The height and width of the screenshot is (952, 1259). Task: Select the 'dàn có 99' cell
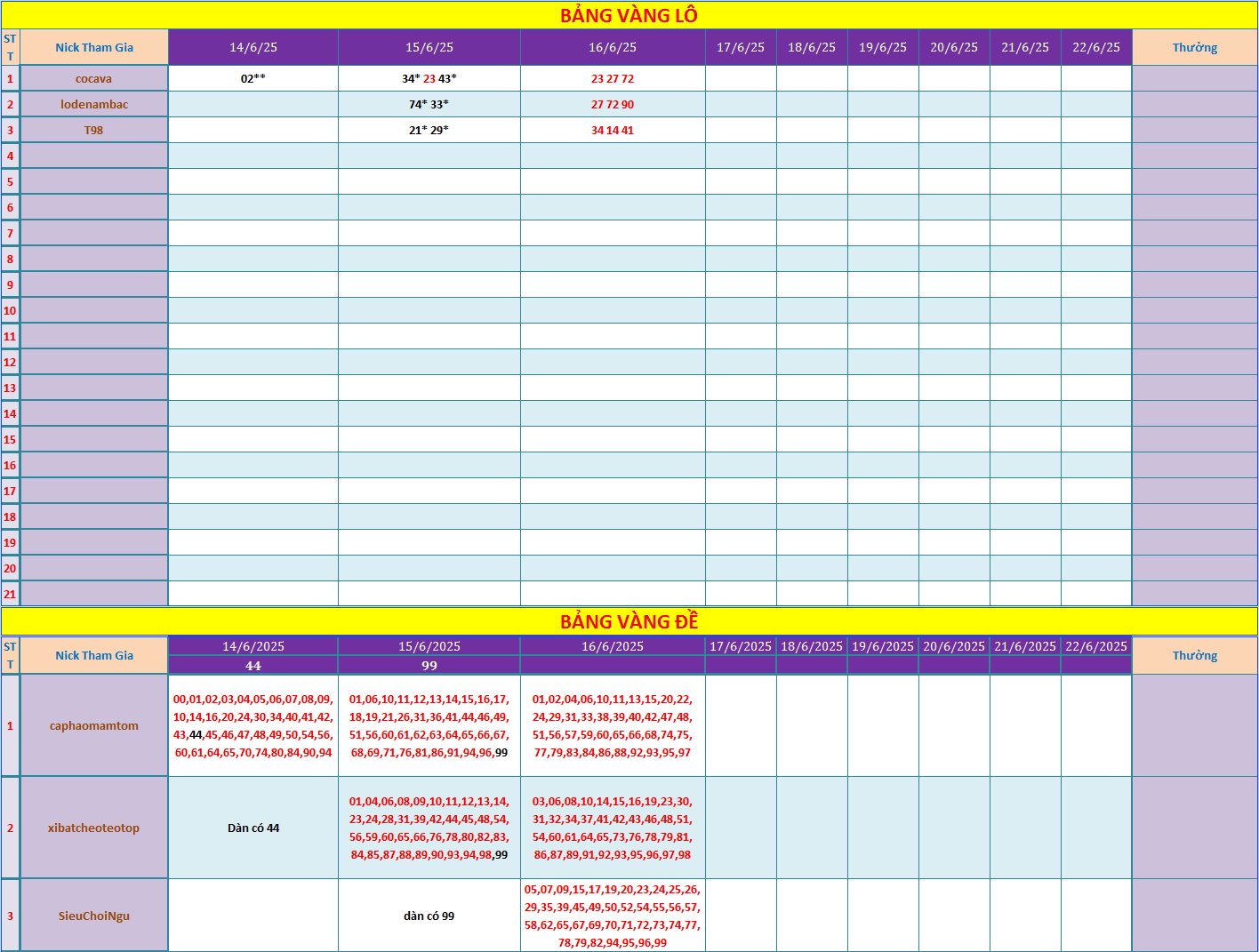[429, 916]
